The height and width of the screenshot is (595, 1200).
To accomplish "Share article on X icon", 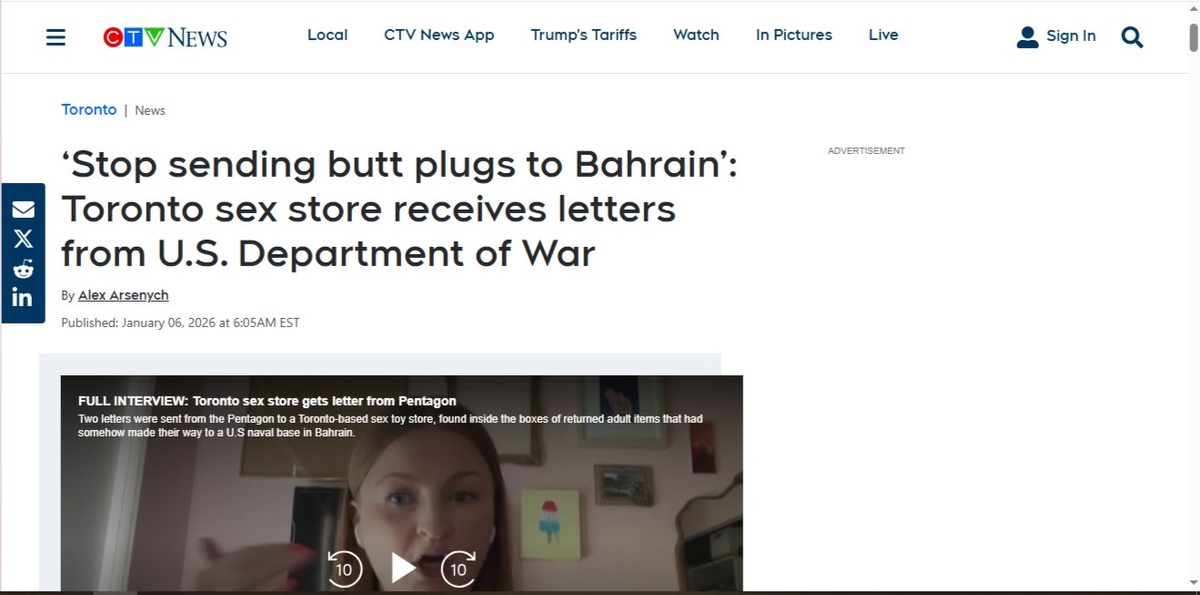I will 23,239.
